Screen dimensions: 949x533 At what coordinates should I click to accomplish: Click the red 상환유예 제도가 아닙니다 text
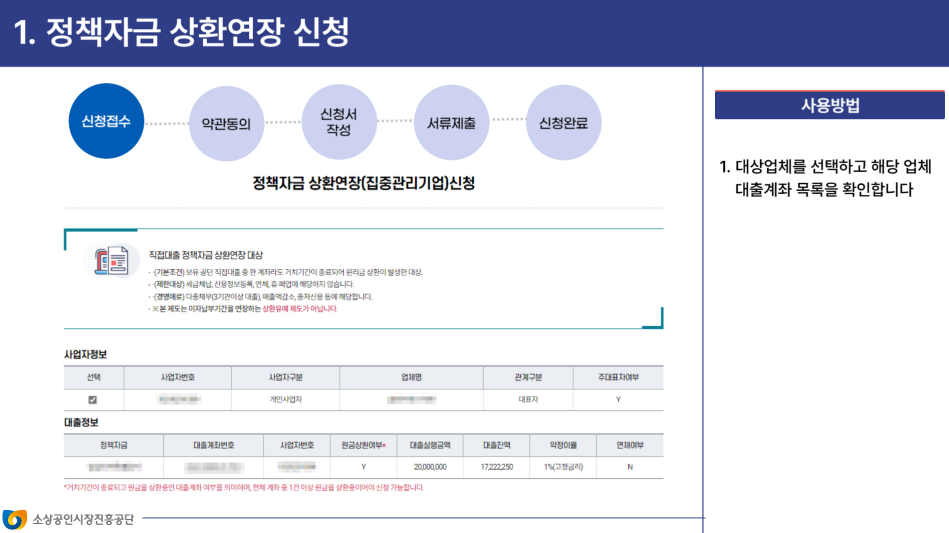300,309
